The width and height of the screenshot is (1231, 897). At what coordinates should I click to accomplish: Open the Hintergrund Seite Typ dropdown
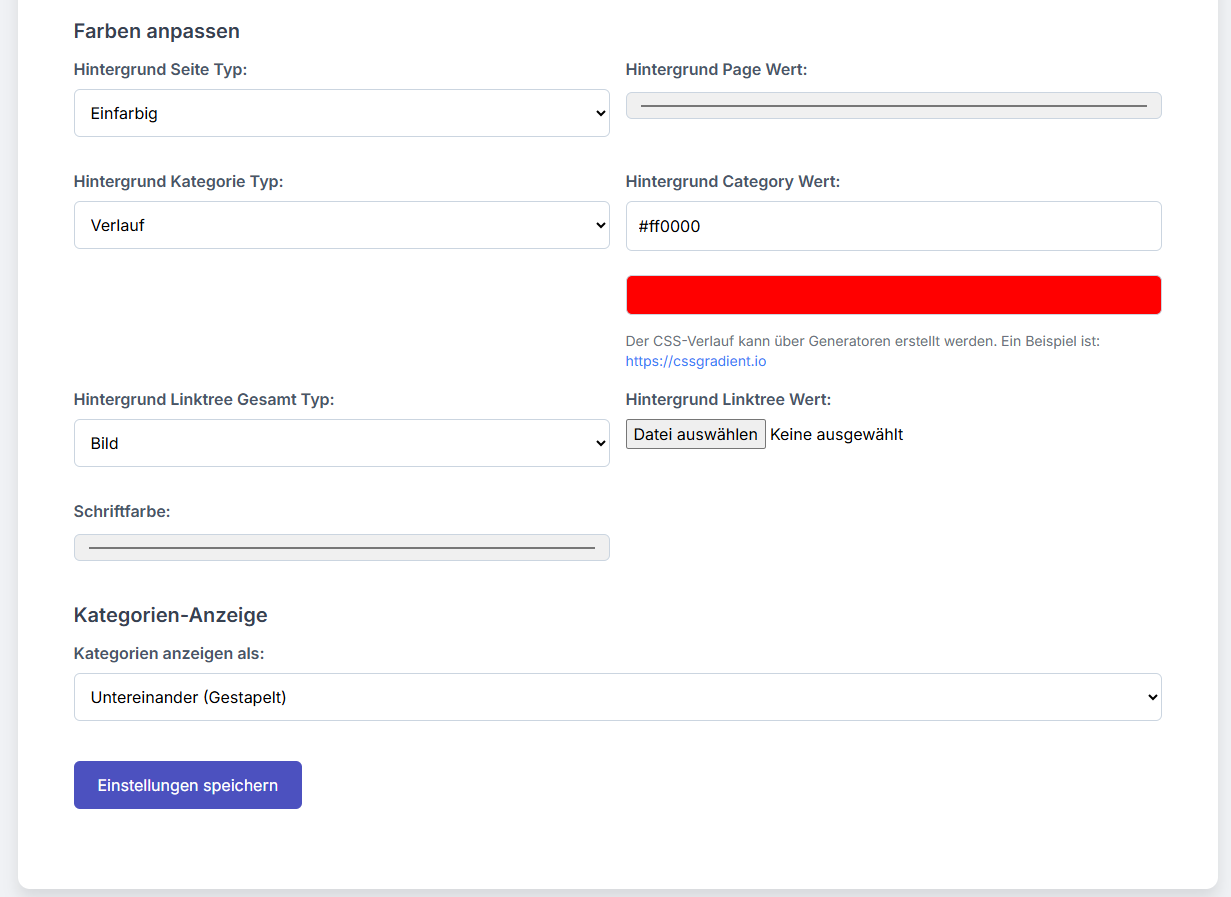point(341,113)
